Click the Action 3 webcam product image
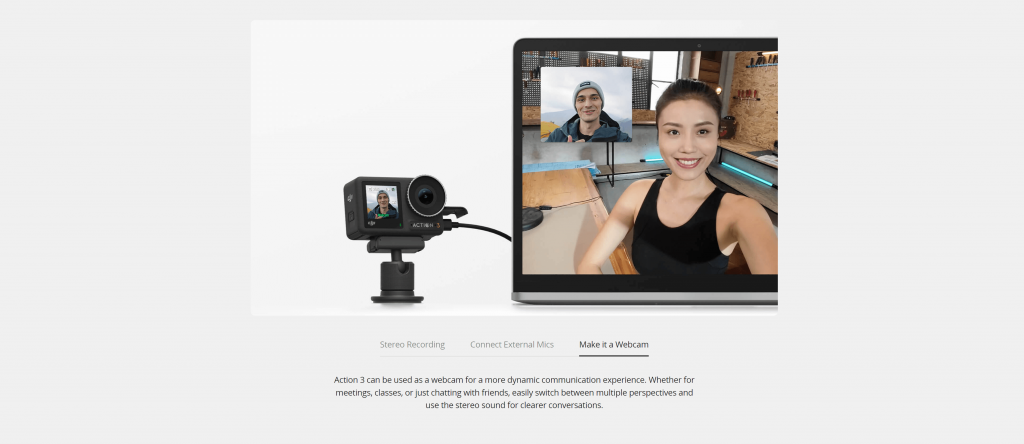1024x444 pixels. (x=514, y=168)
